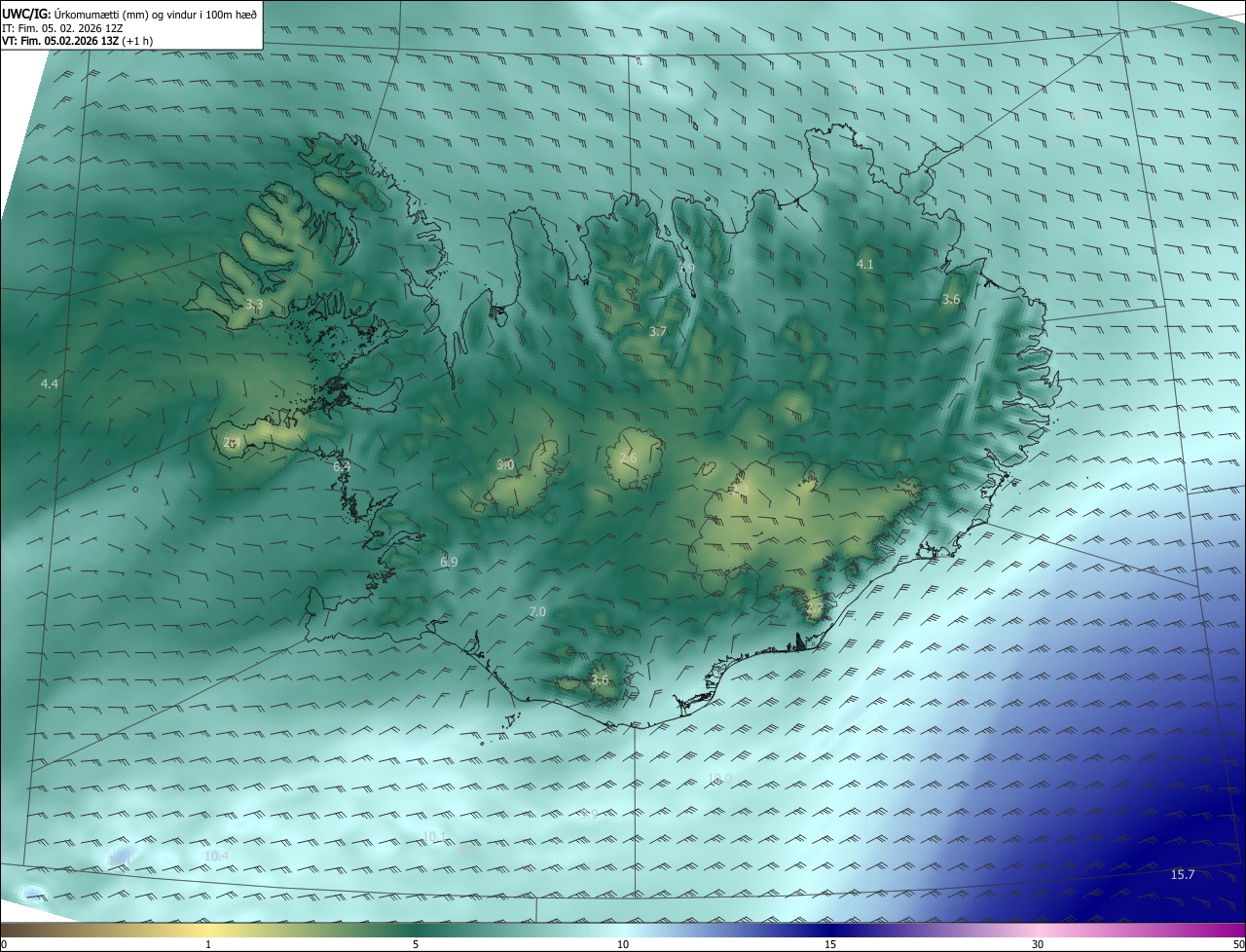Click the 3.0 value on the glacier outline
Screen dimensions: 1246x952
pos(505,465)
